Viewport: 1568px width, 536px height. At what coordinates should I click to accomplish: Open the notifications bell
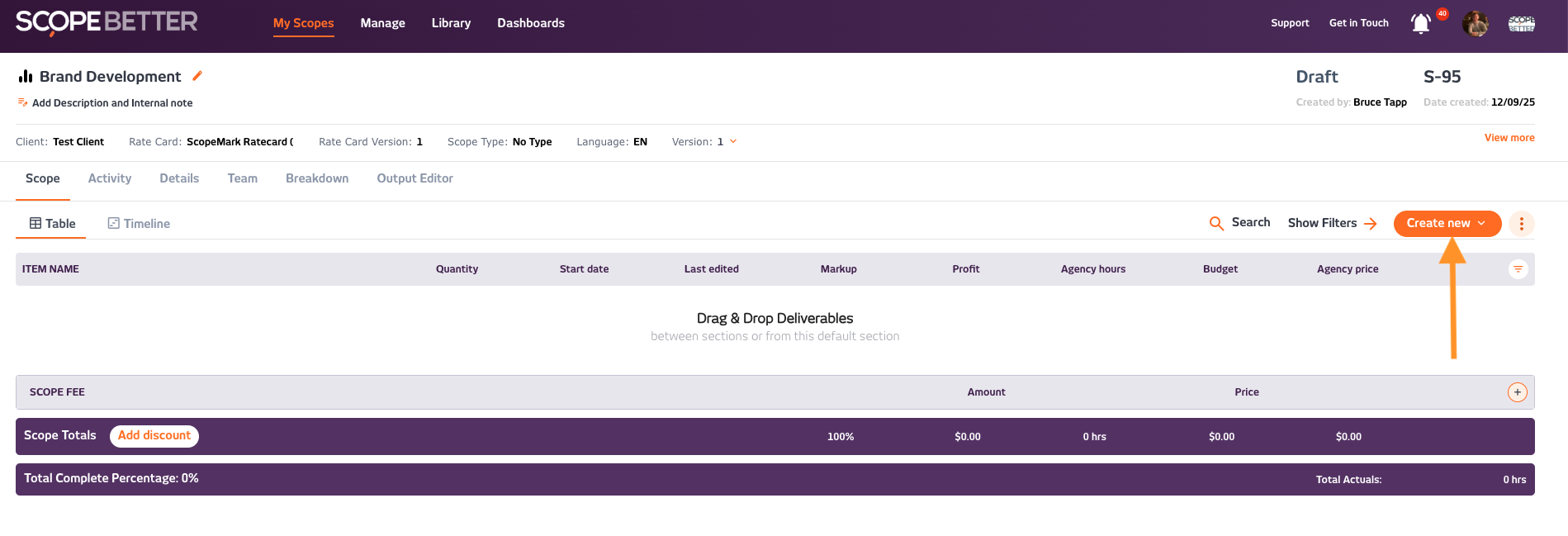tap(1420, 24)
